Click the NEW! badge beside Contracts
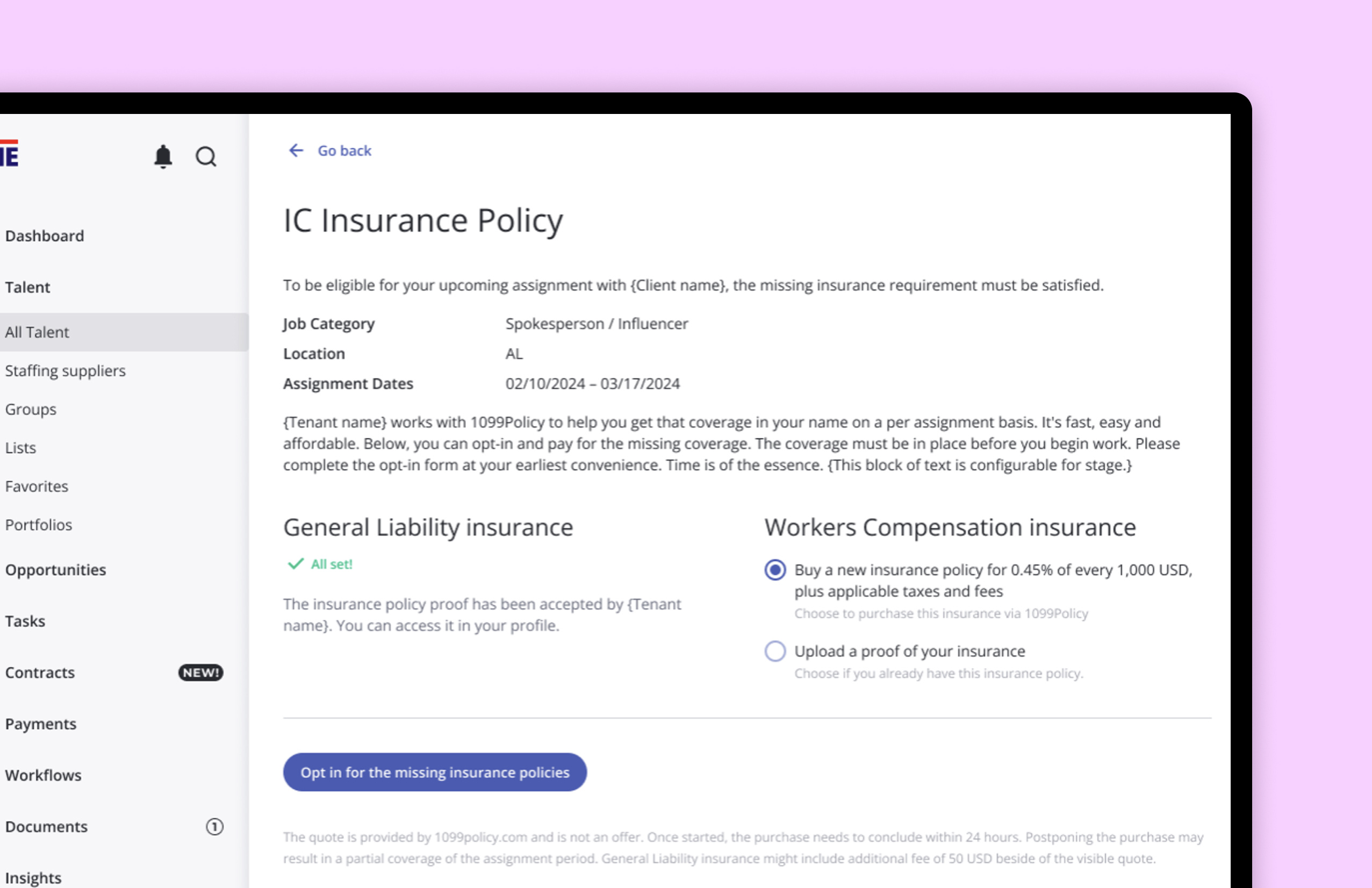 (199, 672)
